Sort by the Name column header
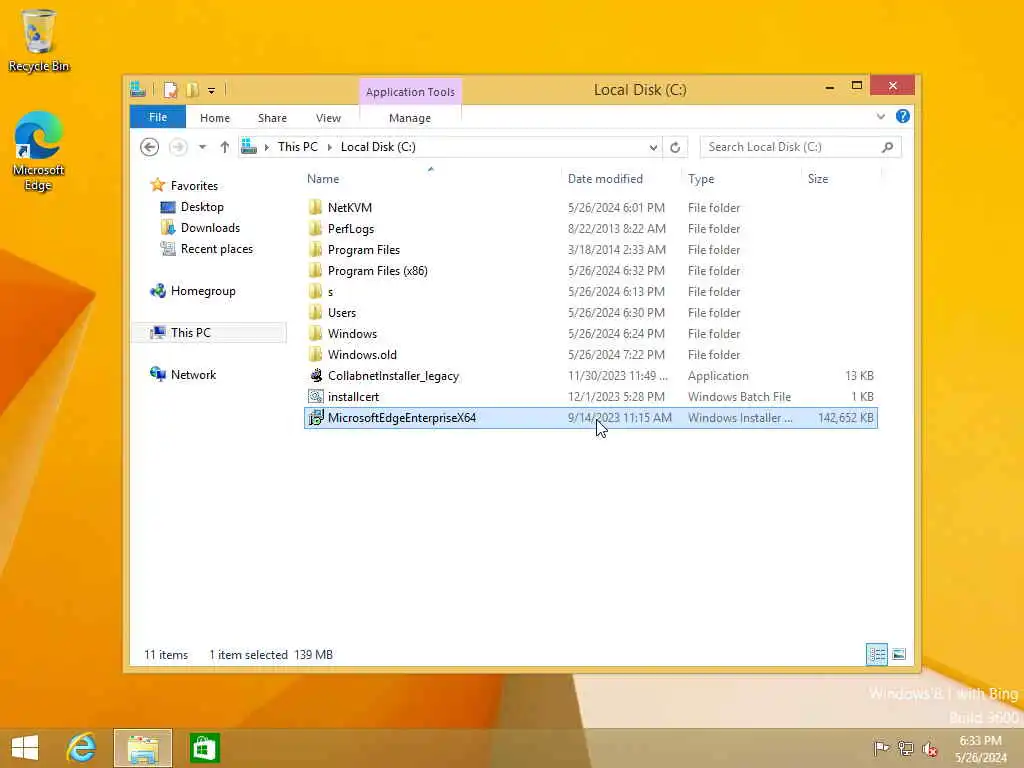 323,179
